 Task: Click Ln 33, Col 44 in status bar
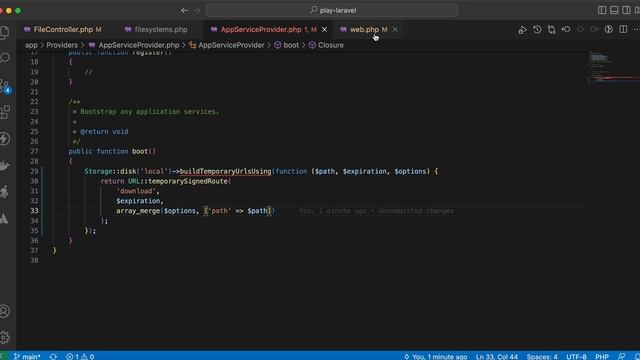click(497, 356)
